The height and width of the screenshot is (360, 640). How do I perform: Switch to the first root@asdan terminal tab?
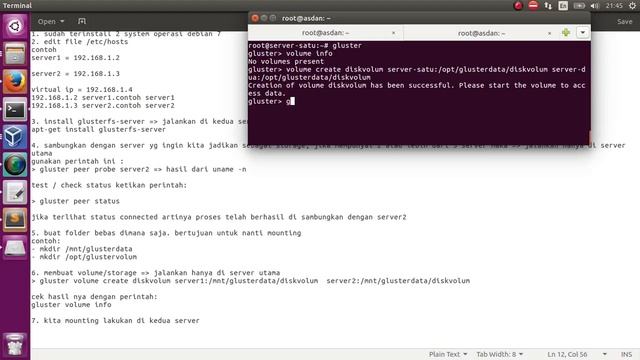325,33
